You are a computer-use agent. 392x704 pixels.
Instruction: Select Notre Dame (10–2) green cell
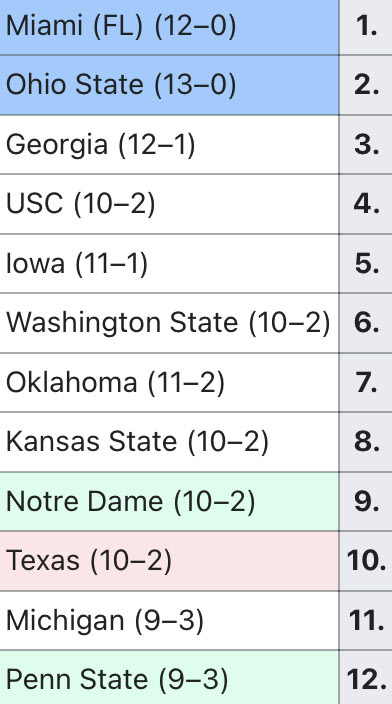pyautogui.click(x=169, y=502)
